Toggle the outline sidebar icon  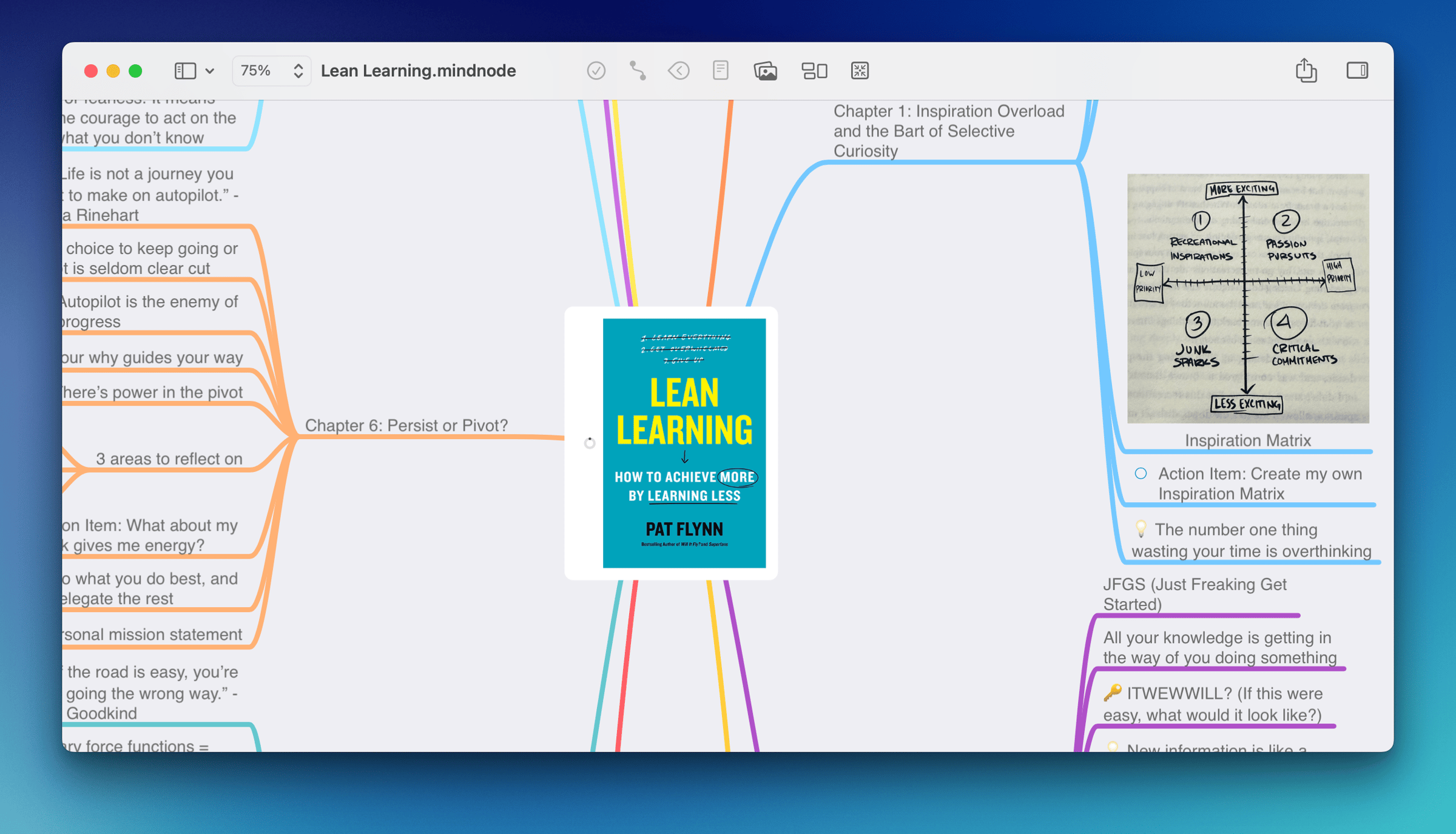point(185,71)
